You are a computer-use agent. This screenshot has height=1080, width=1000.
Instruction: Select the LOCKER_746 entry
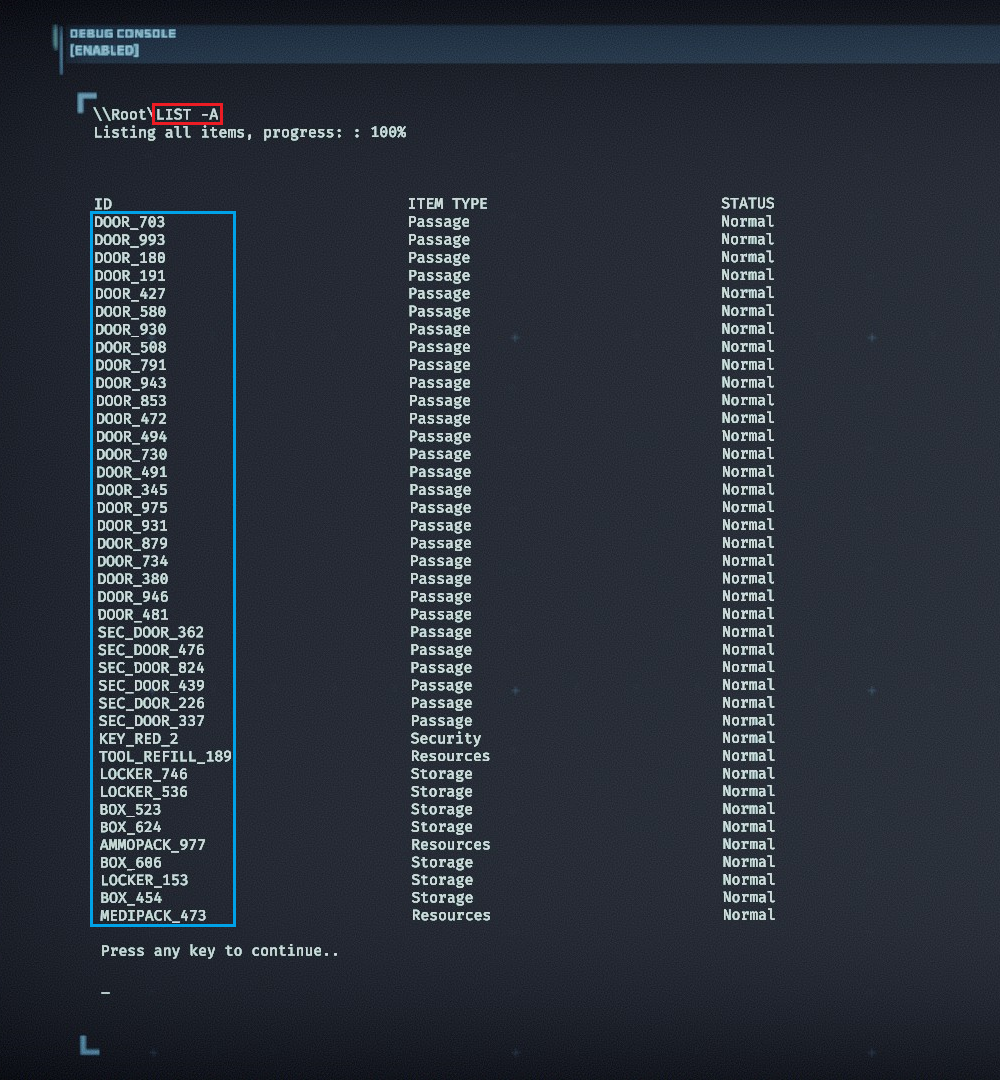pos(143,774)
